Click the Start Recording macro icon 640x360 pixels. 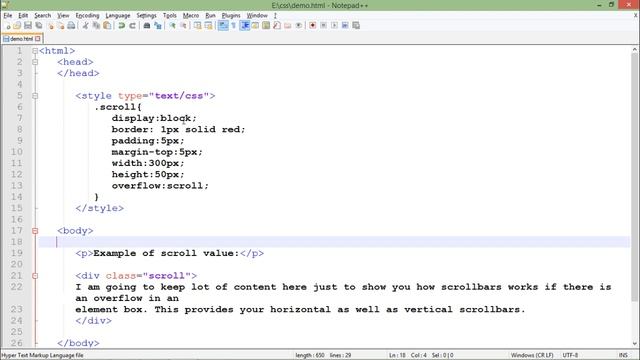(x=313, y=25)
